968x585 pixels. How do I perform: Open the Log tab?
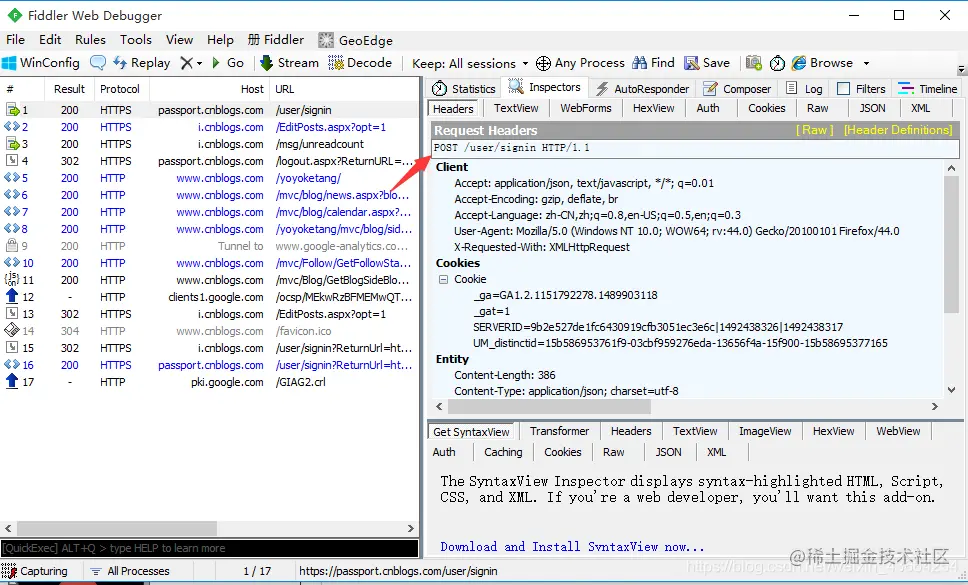coord(804,89)
